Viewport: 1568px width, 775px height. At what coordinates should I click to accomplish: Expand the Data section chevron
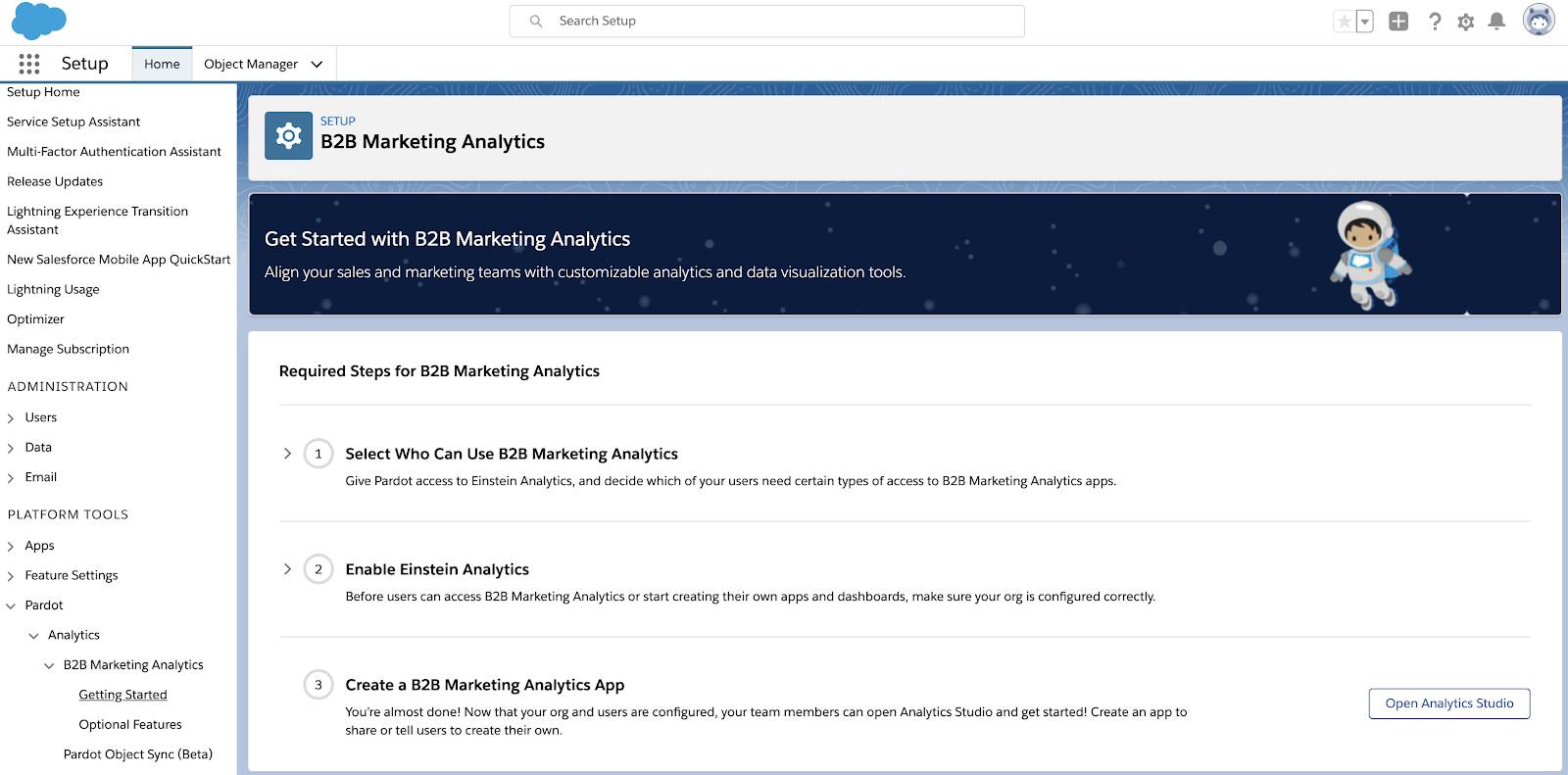11,448
